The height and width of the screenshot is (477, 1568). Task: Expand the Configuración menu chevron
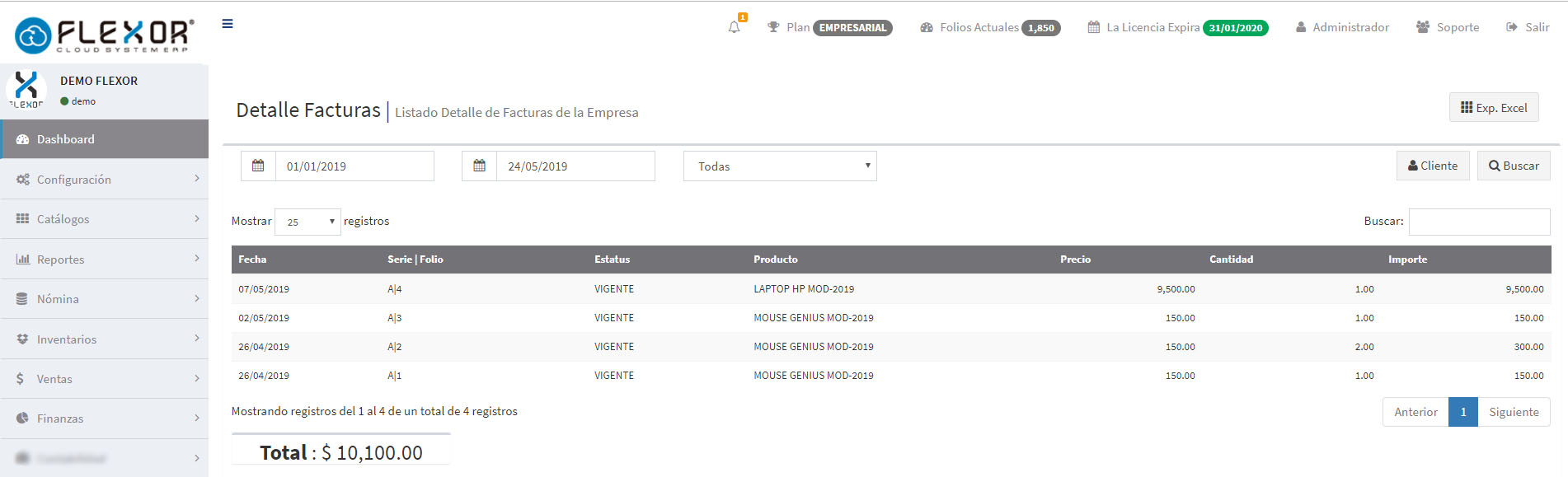coord(197,179)
